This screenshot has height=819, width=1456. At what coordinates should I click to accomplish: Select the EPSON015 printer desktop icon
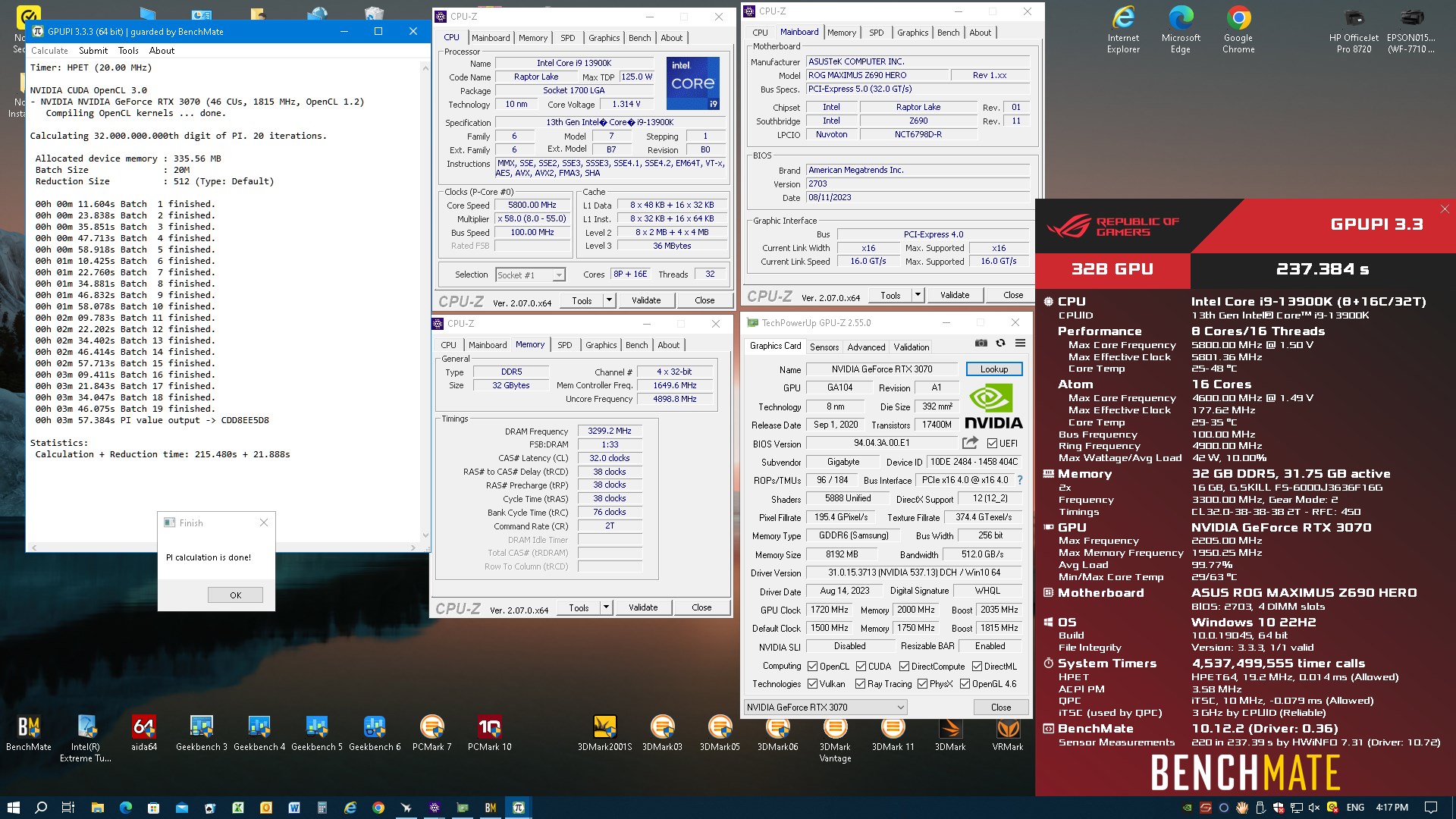click(1411, 30)
